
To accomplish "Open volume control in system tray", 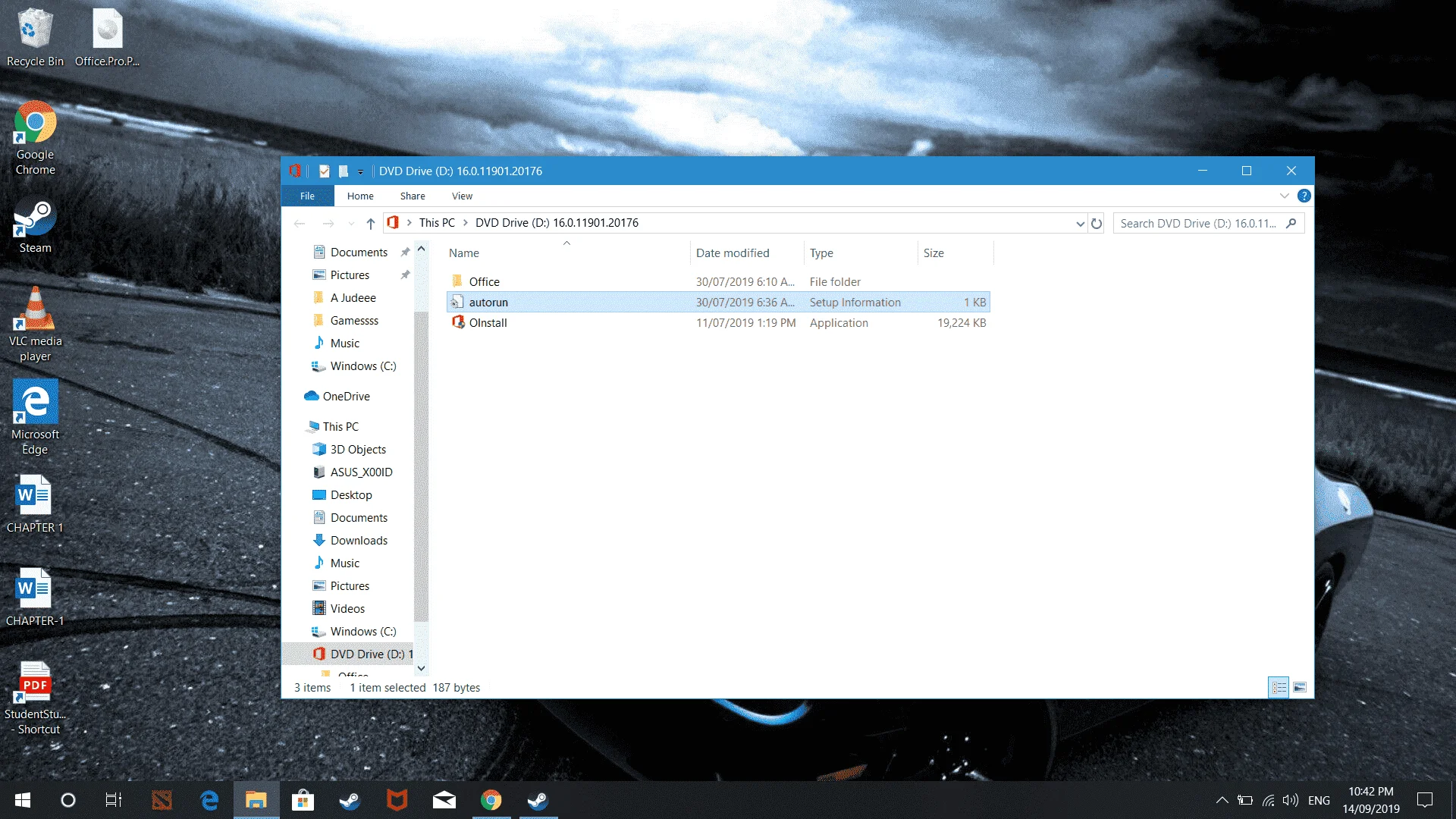I will coord(1291,800).
